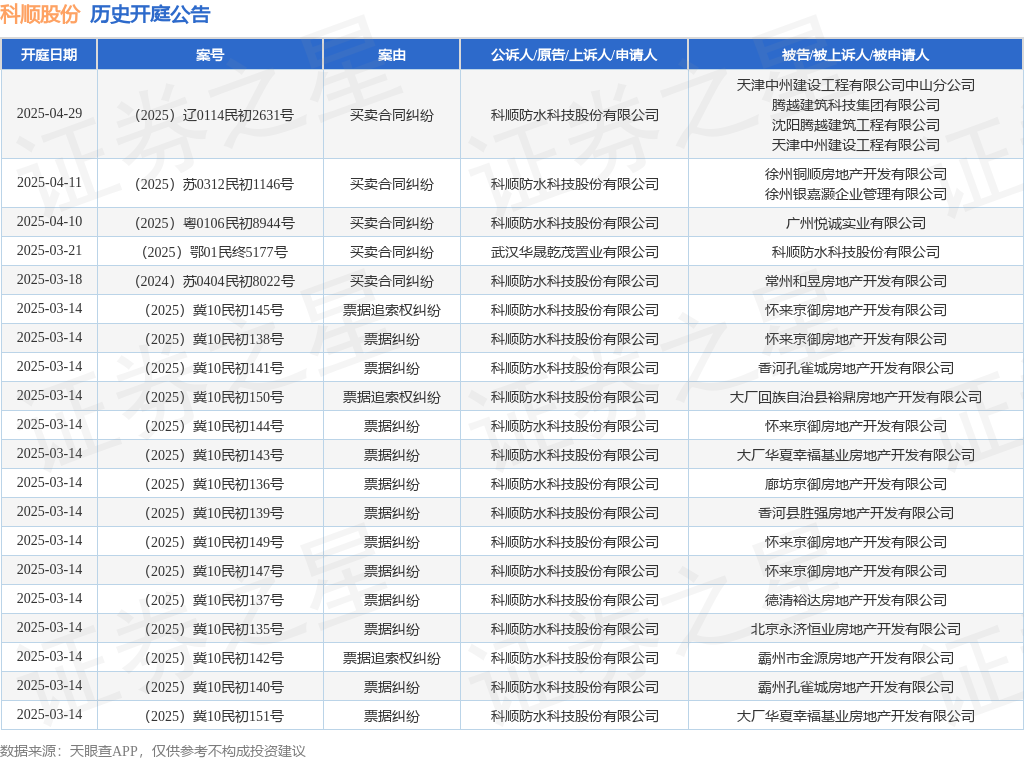Click the 科顺股份 title text

(40, 14)
